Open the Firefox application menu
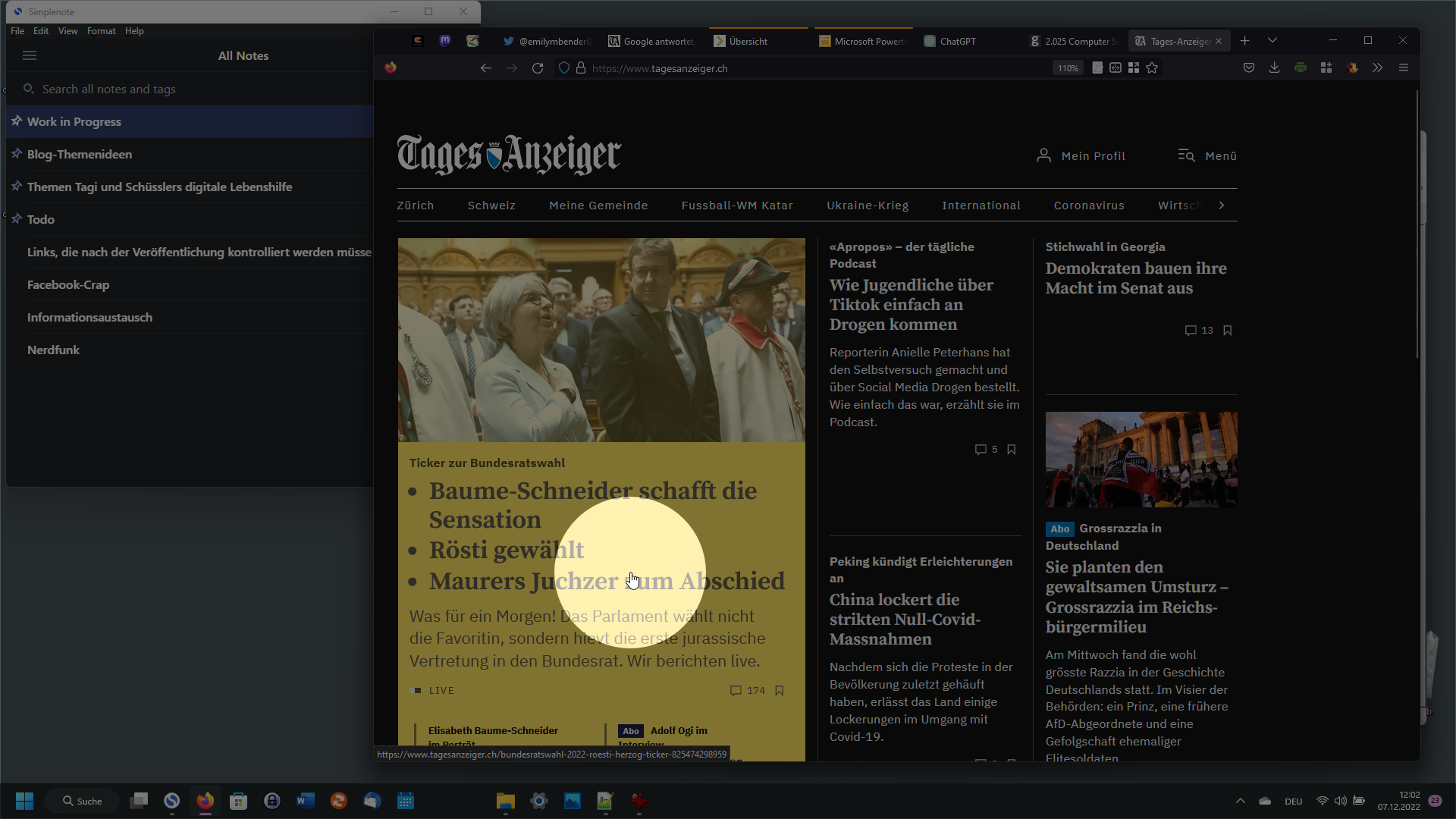Screen dimensions: 1456x819 [x=1404, y=68]
